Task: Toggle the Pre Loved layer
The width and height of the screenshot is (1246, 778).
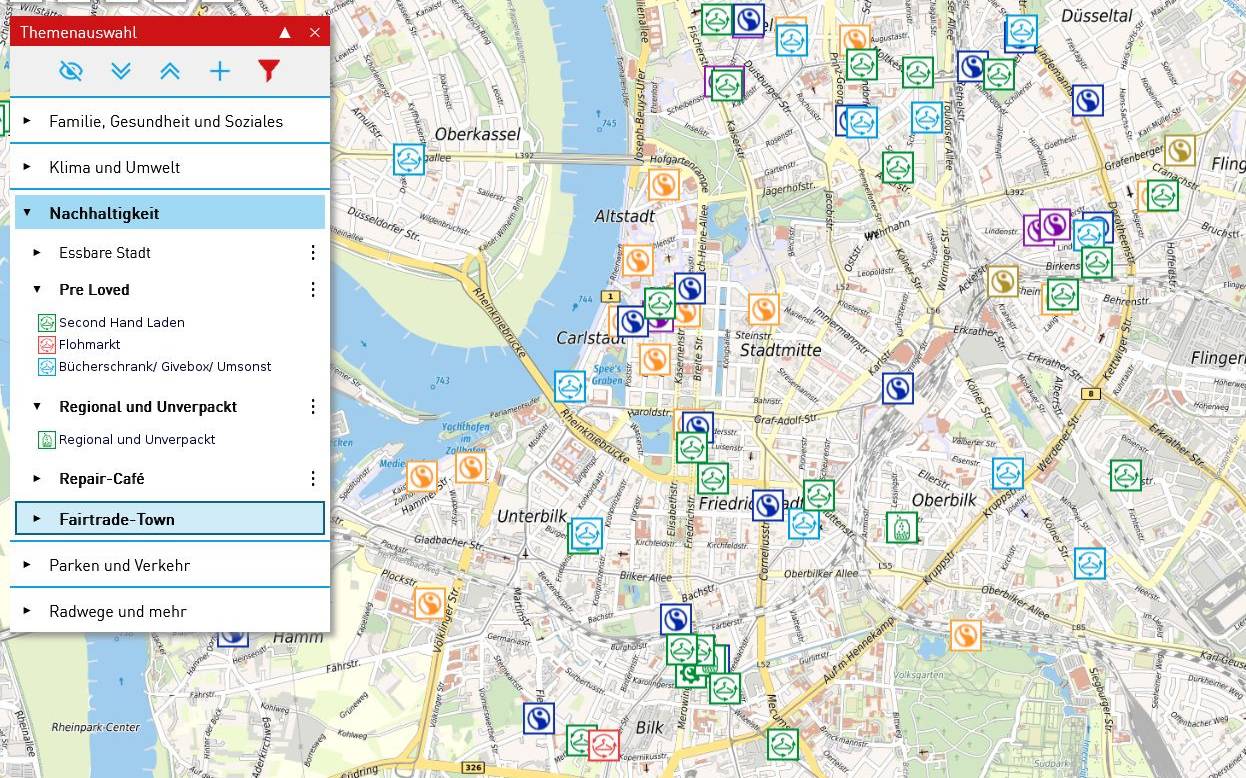Action: point(94,290)
